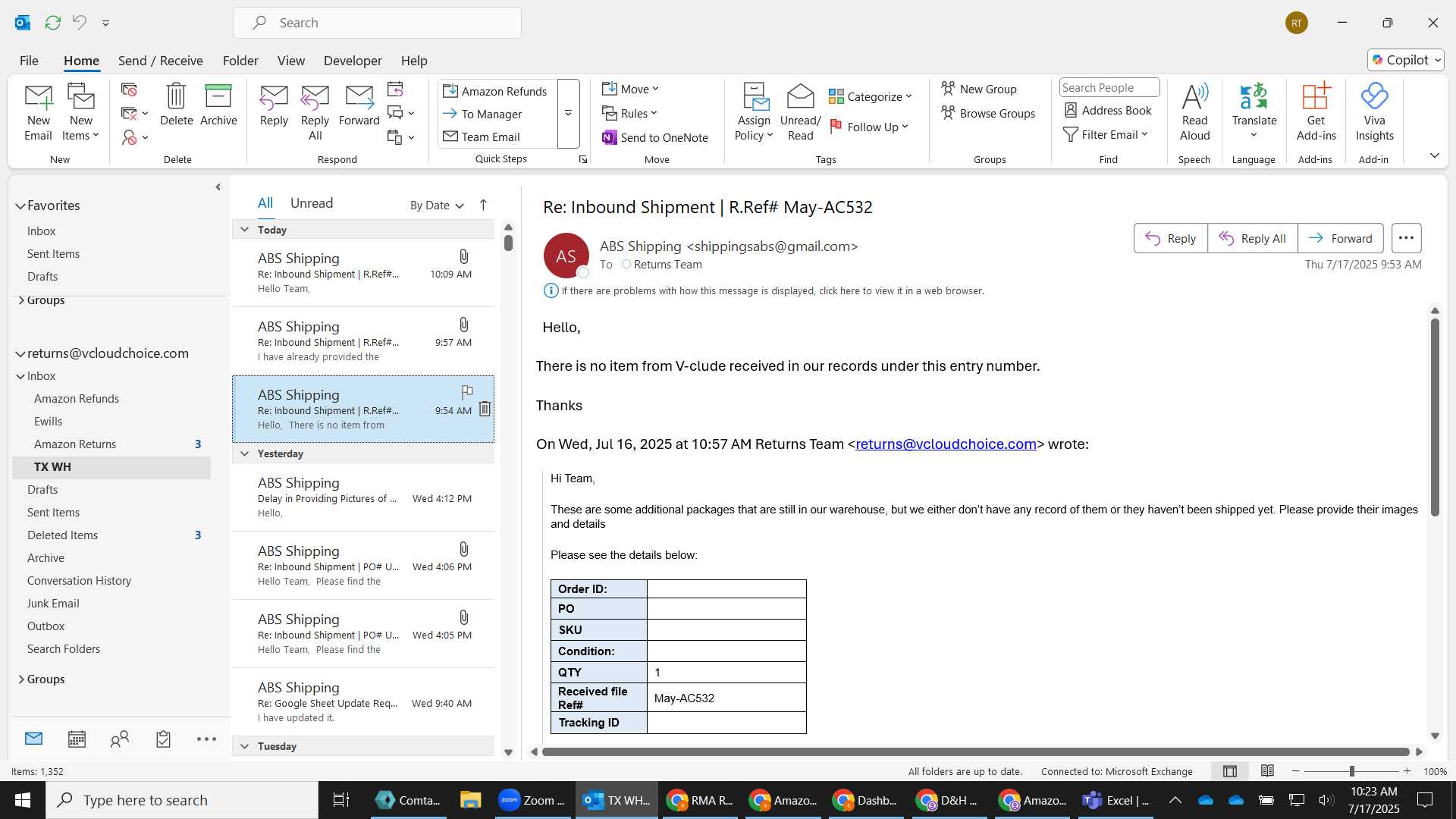The width and height of the screenshot is (1456, 819).
Task: Click the Forward ribbon icon
Action: pyautogui.click(x=359, y=105)
